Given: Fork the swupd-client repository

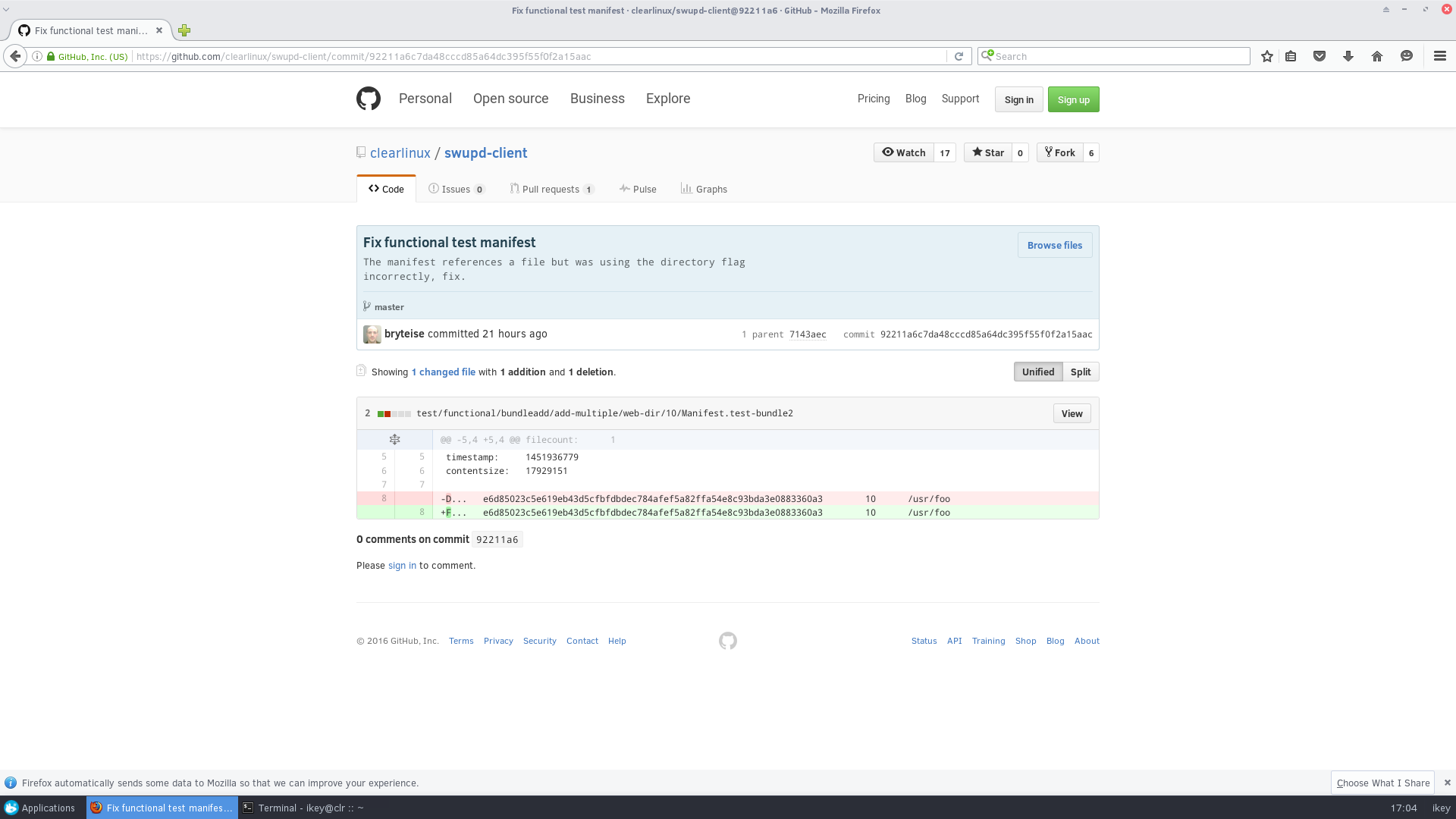Looking at the screenshot, I should point(1059,152).
